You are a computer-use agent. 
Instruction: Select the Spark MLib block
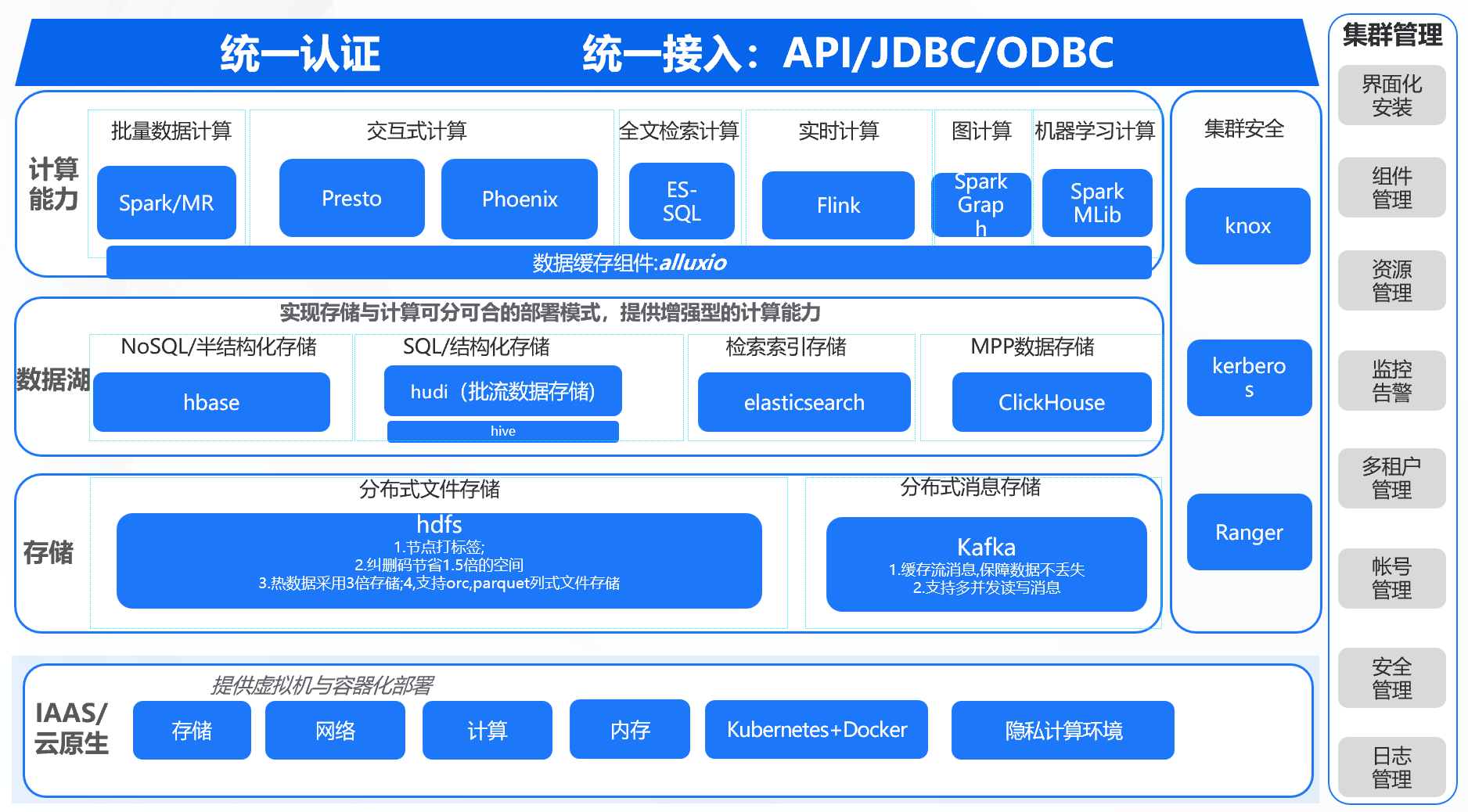[x=1096, y=203]
